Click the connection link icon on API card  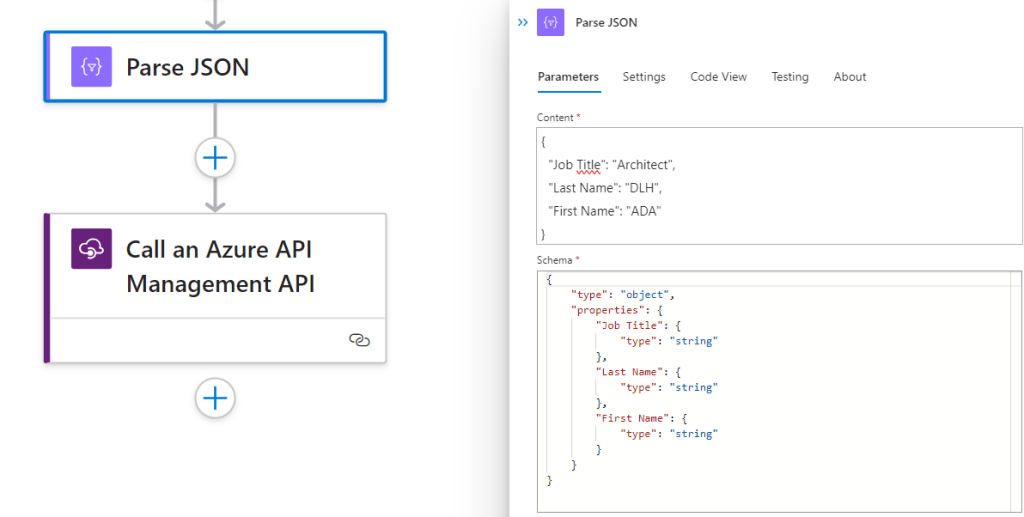(359, 340)
